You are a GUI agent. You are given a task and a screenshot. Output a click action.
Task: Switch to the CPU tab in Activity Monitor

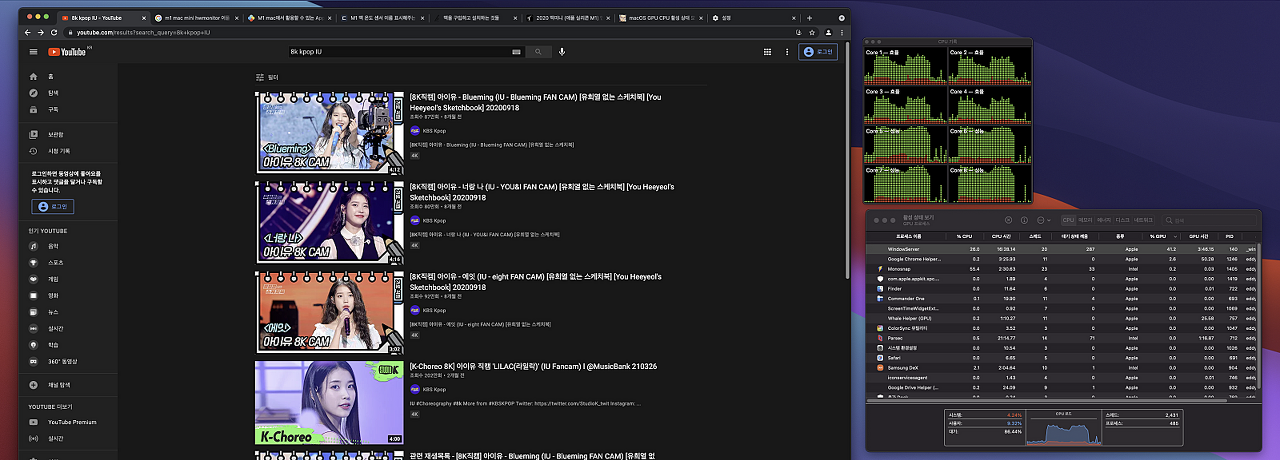pyautogui.click(x=1068, y=220)
